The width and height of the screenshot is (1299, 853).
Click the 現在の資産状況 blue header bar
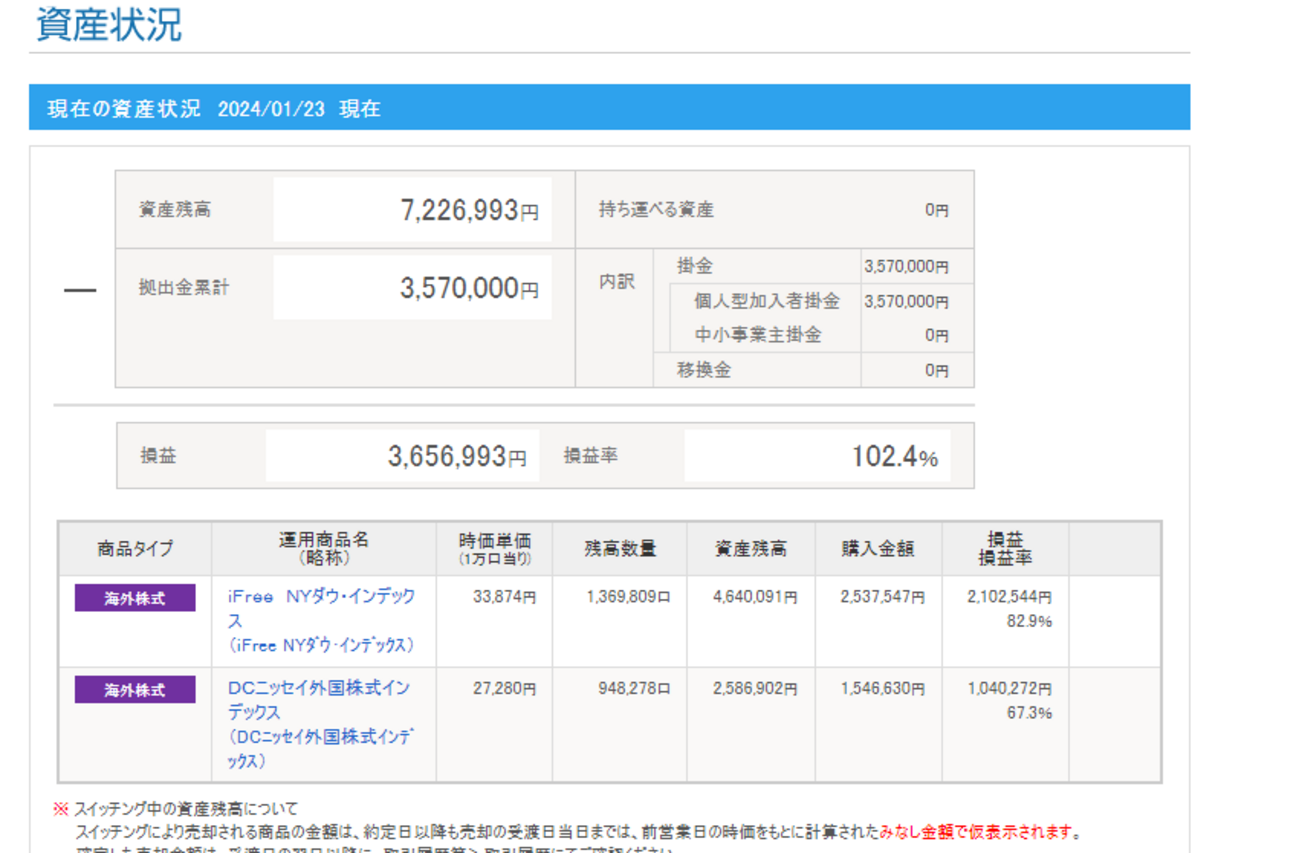609,108
